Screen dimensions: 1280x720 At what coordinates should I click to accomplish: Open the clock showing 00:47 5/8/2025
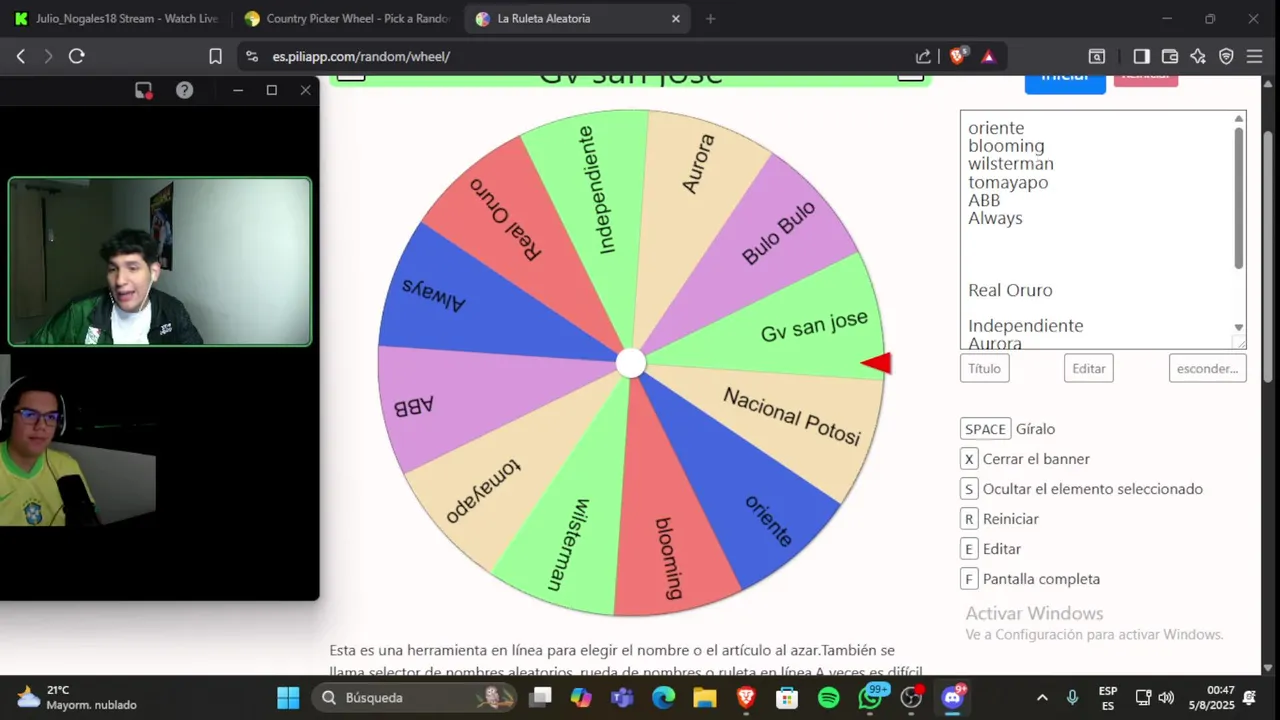(1211, 697)
